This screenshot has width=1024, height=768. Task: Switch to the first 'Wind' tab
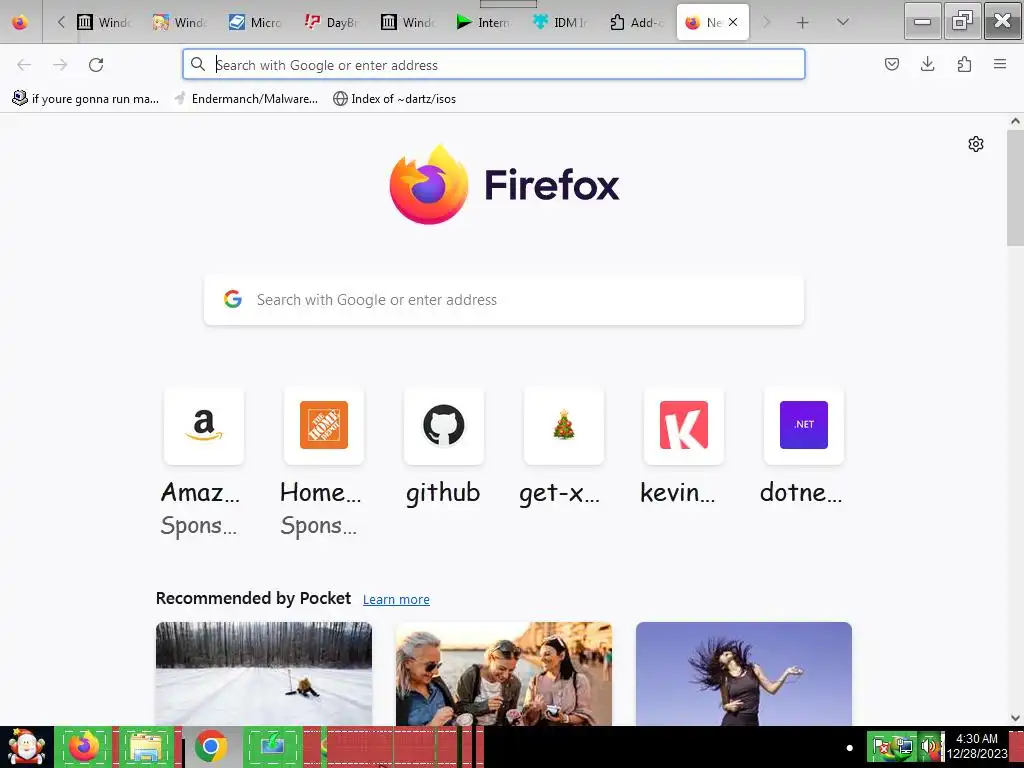coord(104,22)
